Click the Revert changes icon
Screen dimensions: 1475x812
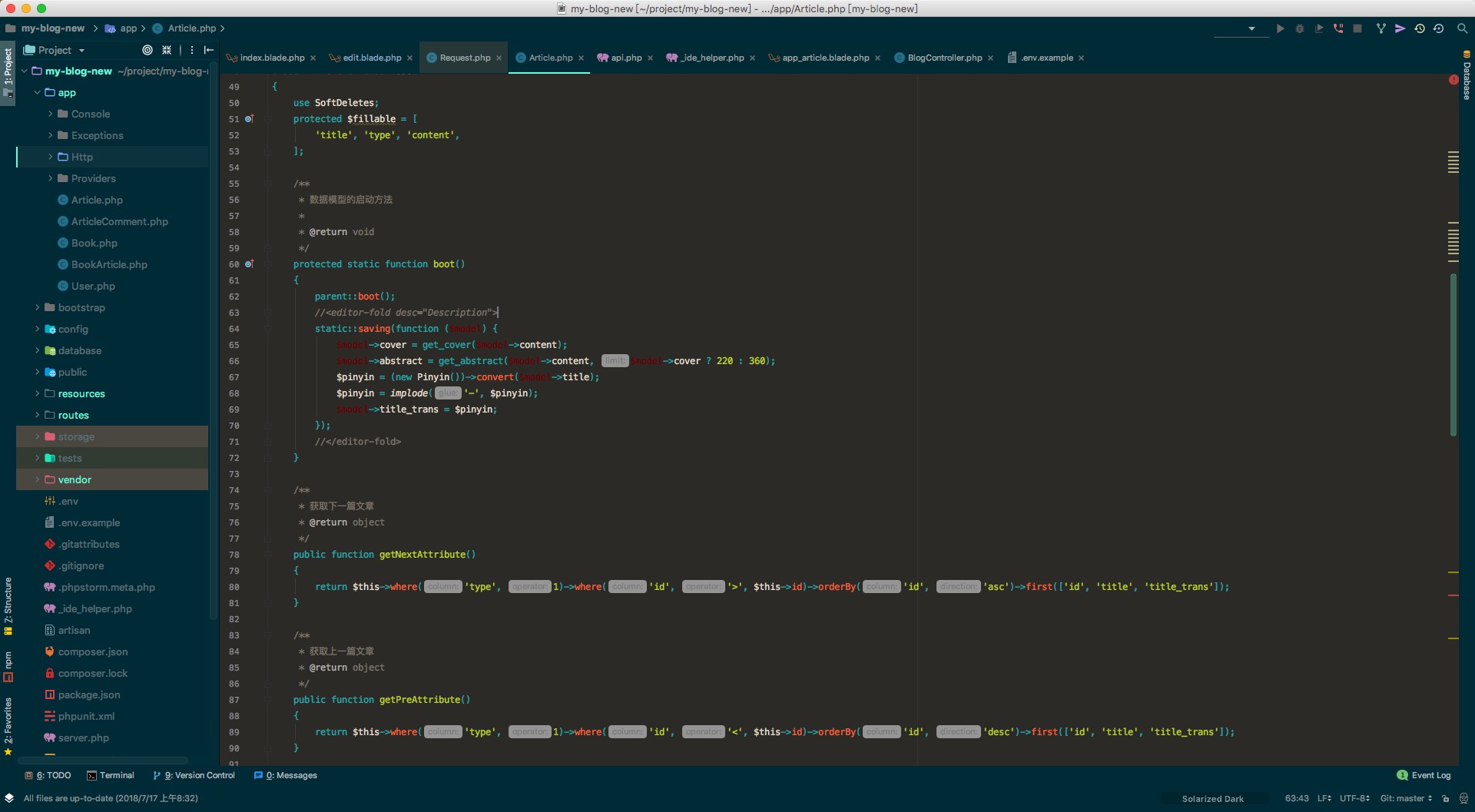pos(1439,28)
